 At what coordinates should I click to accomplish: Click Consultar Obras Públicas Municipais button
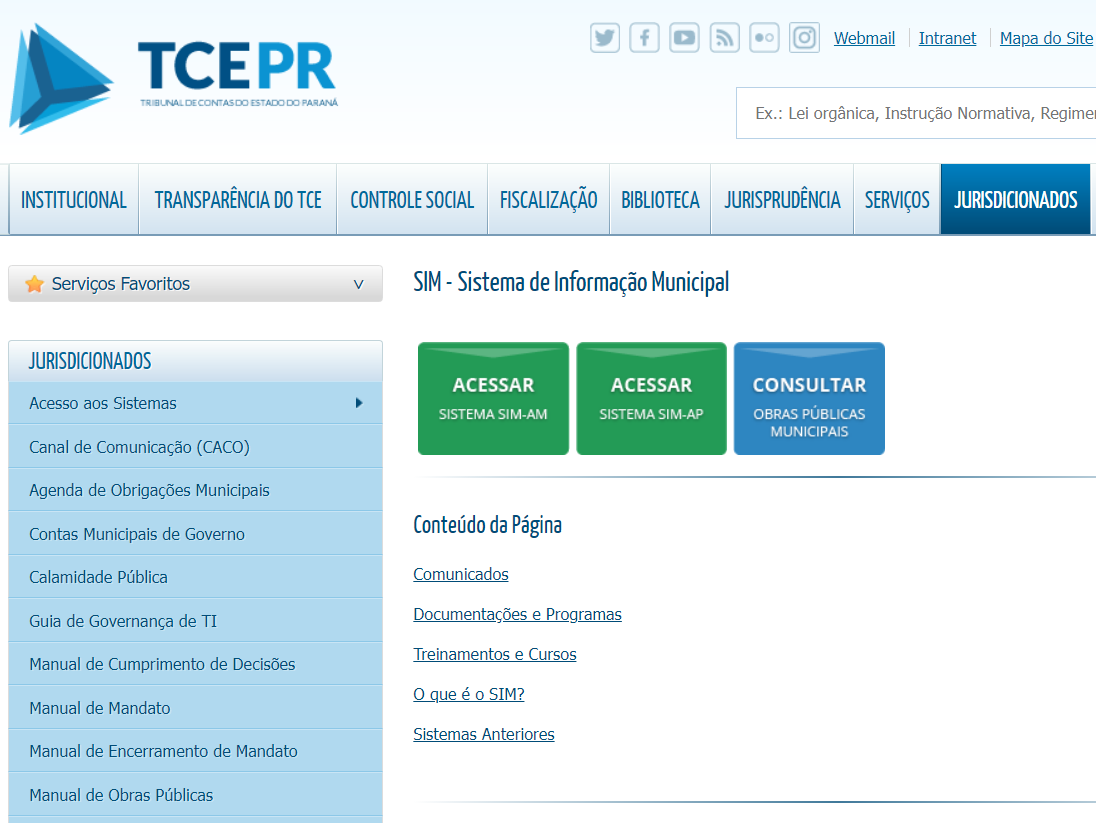click(x=809, y=399)
